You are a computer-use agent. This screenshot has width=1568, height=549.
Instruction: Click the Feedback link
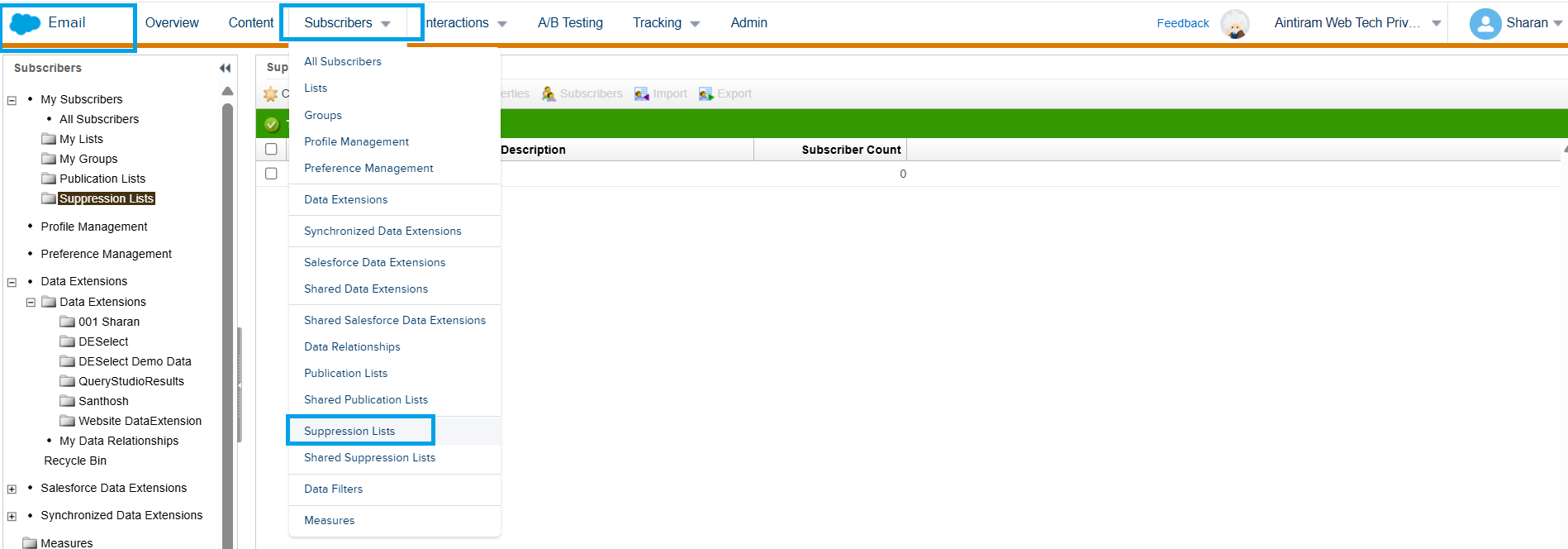coord(1182,23)
